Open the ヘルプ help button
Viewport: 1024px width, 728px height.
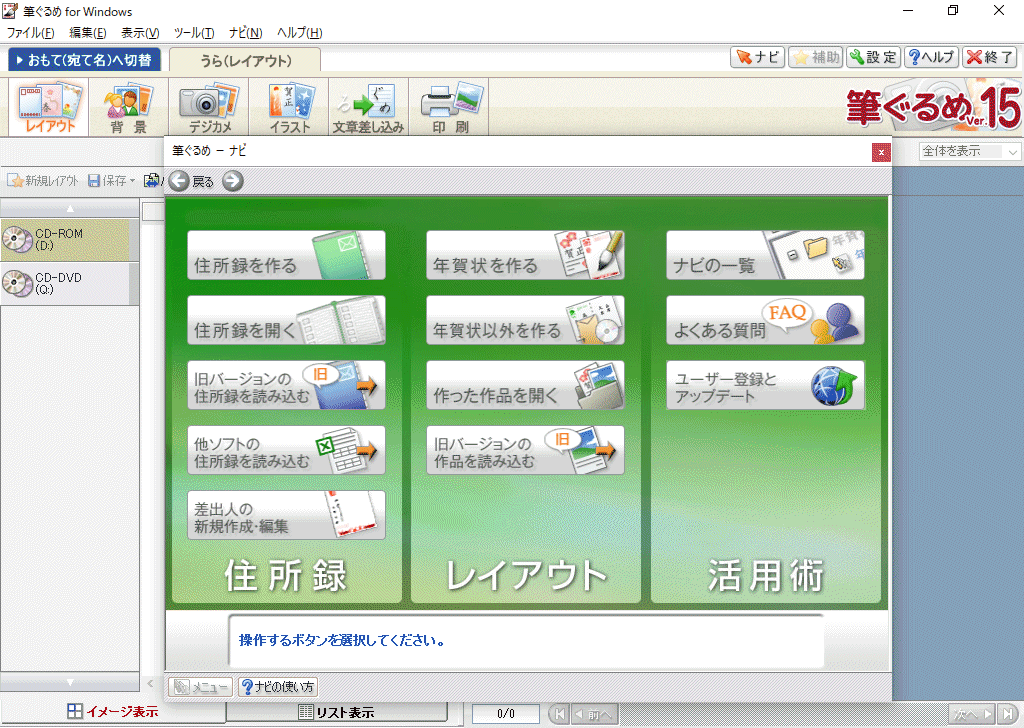[x=932, y=57]
